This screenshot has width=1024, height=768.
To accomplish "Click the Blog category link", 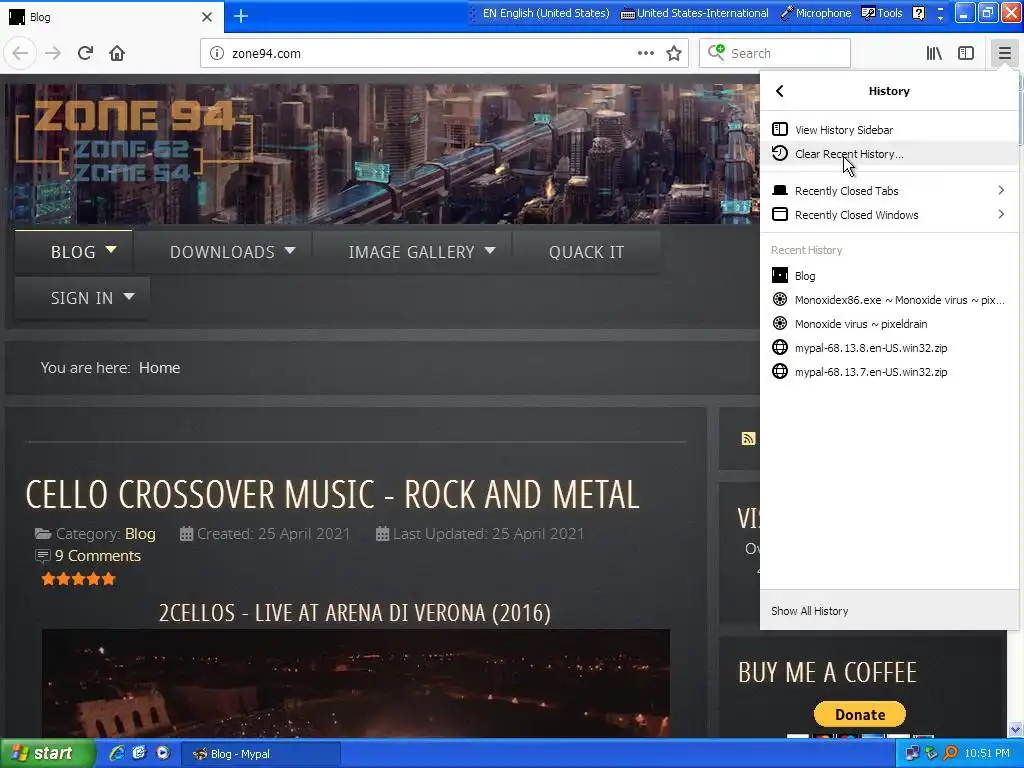I will point(140,534).
